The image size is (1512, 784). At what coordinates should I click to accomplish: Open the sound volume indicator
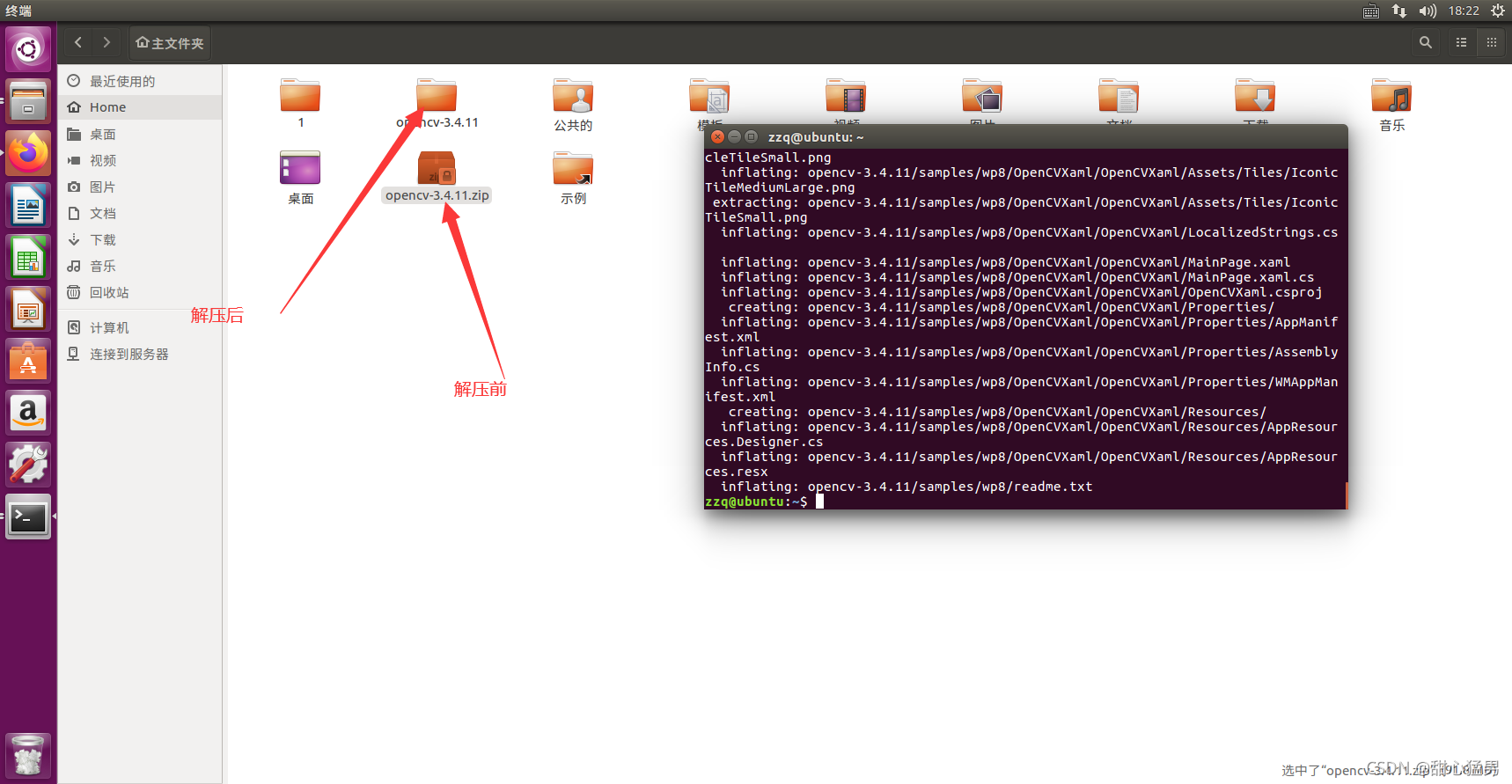pyautogui.click(x=1428, y=11)
